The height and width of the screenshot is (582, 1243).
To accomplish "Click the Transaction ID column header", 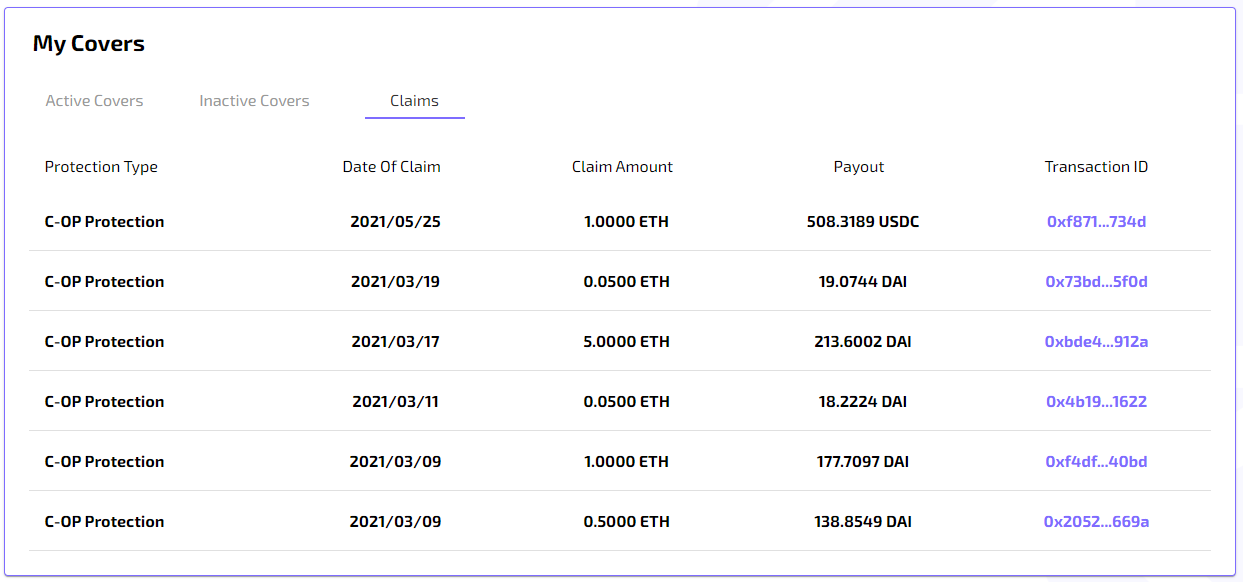I will 1096,167.
